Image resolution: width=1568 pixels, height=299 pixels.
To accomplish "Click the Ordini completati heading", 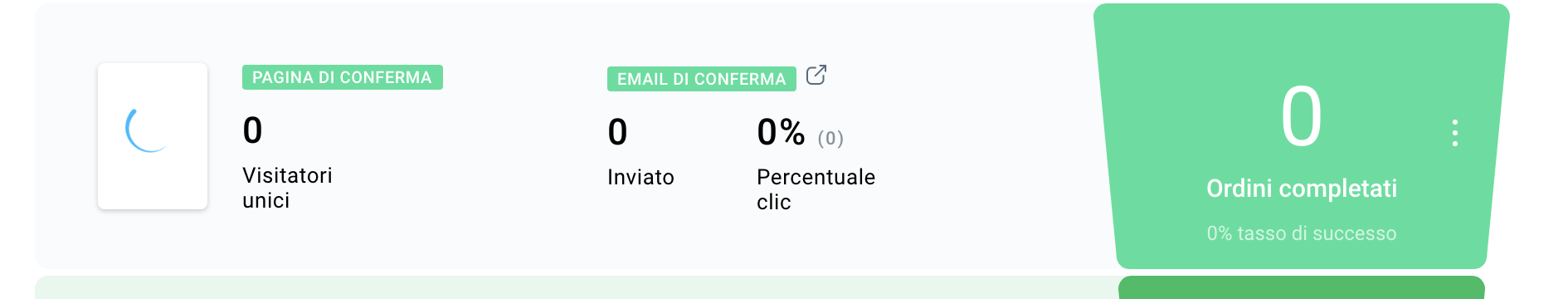I will (x=1301, y=189).
